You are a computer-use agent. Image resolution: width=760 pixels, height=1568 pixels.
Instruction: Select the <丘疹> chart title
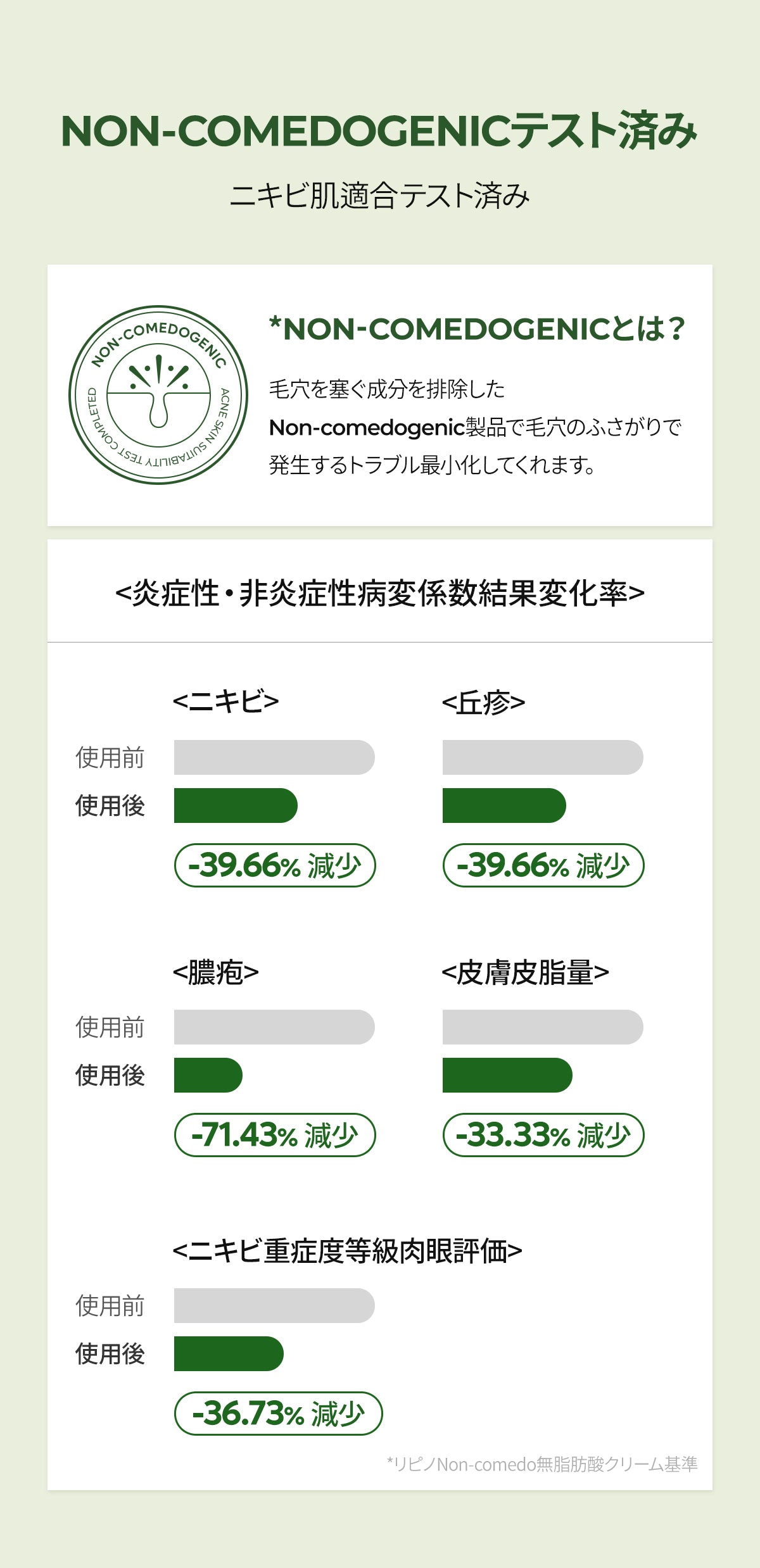[483, 702]
